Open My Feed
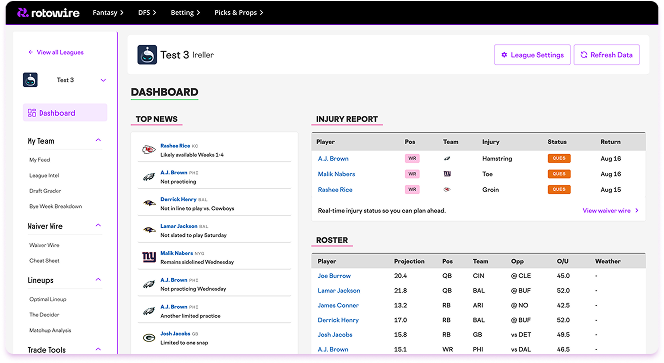 39,160
